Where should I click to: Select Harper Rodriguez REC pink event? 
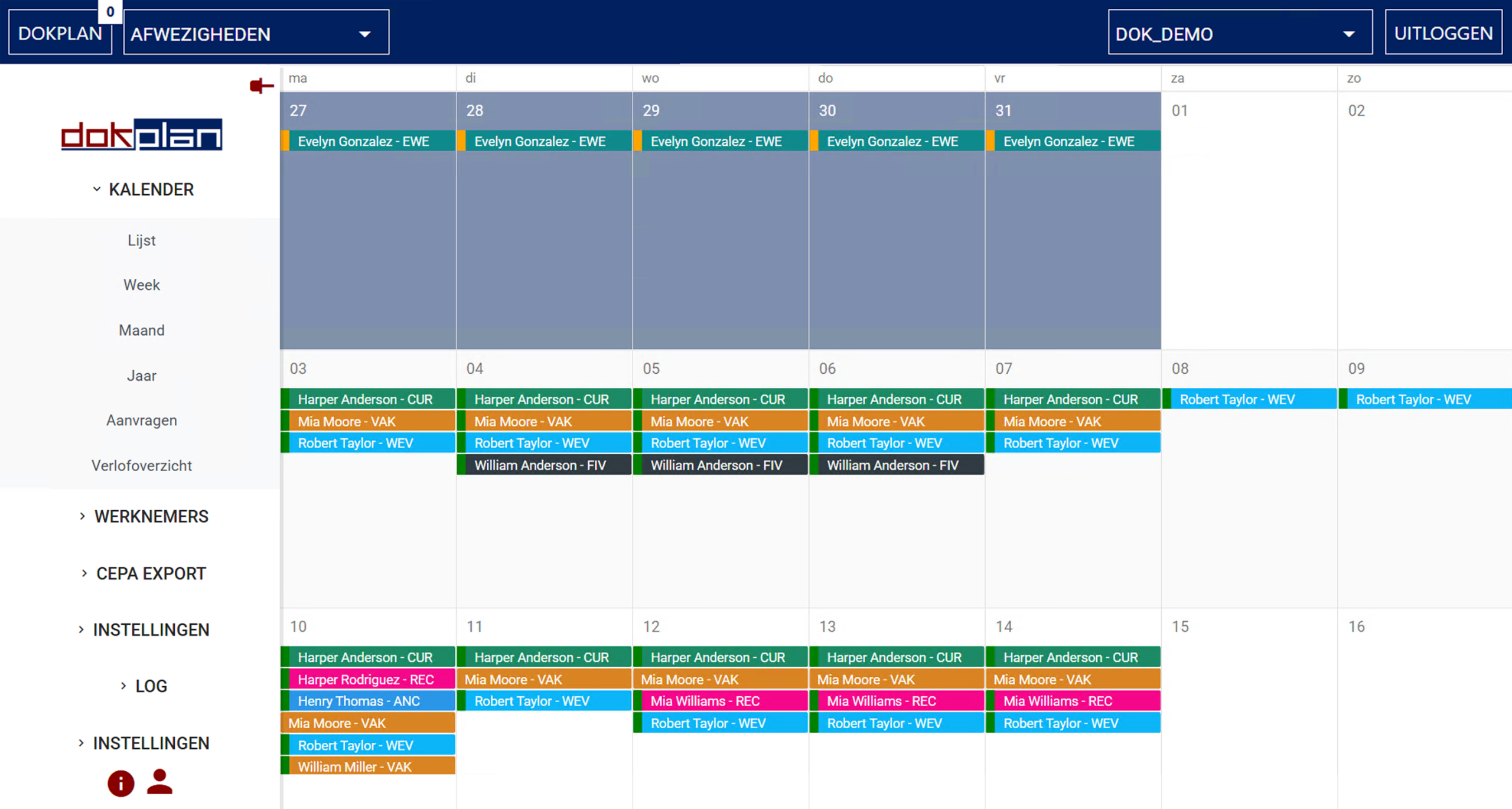click(x=367, y=679)
